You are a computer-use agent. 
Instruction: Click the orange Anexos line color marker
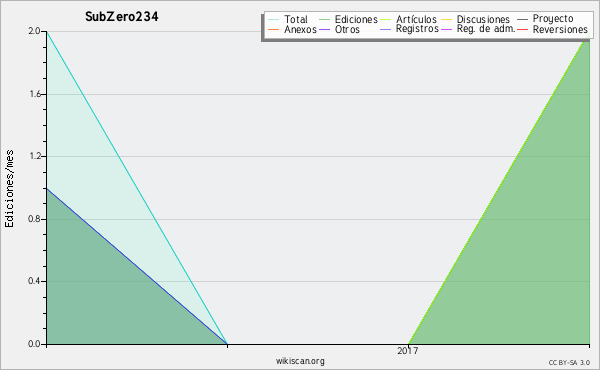click(274, 29)
